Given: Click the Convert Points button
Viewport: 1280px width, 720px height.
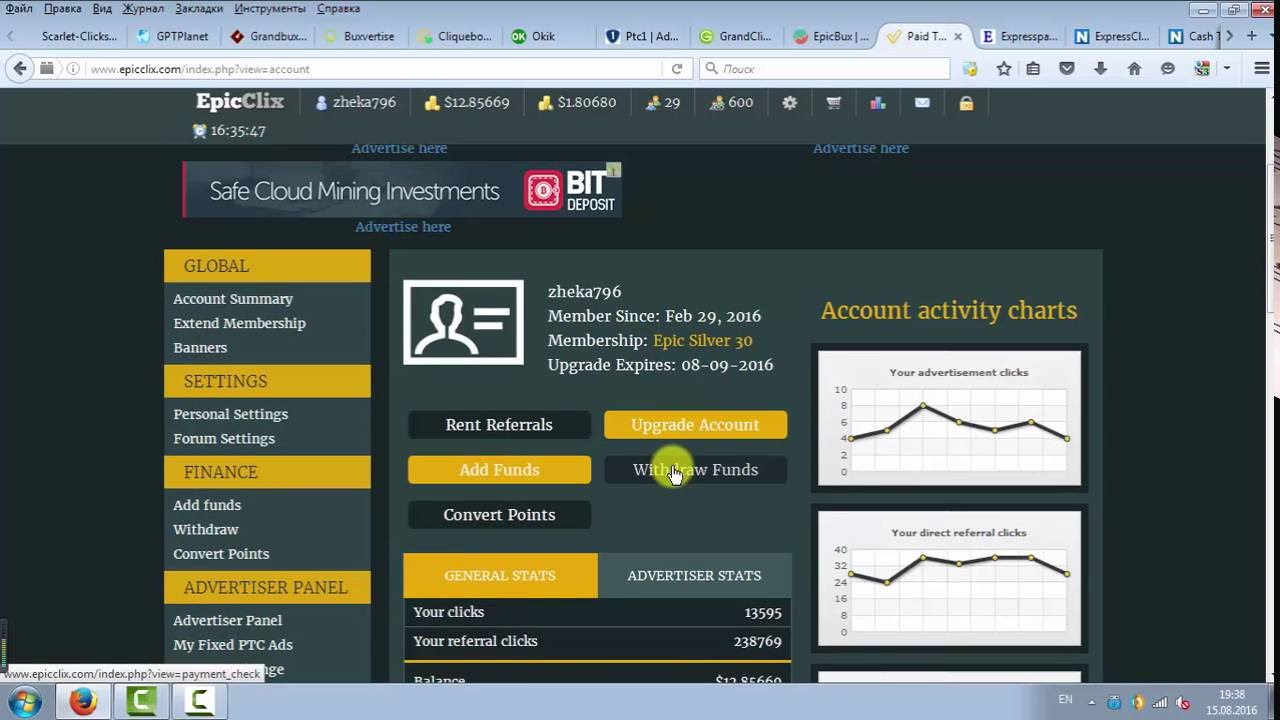Looking at the screenshot, I should click(x=499, y=515).
